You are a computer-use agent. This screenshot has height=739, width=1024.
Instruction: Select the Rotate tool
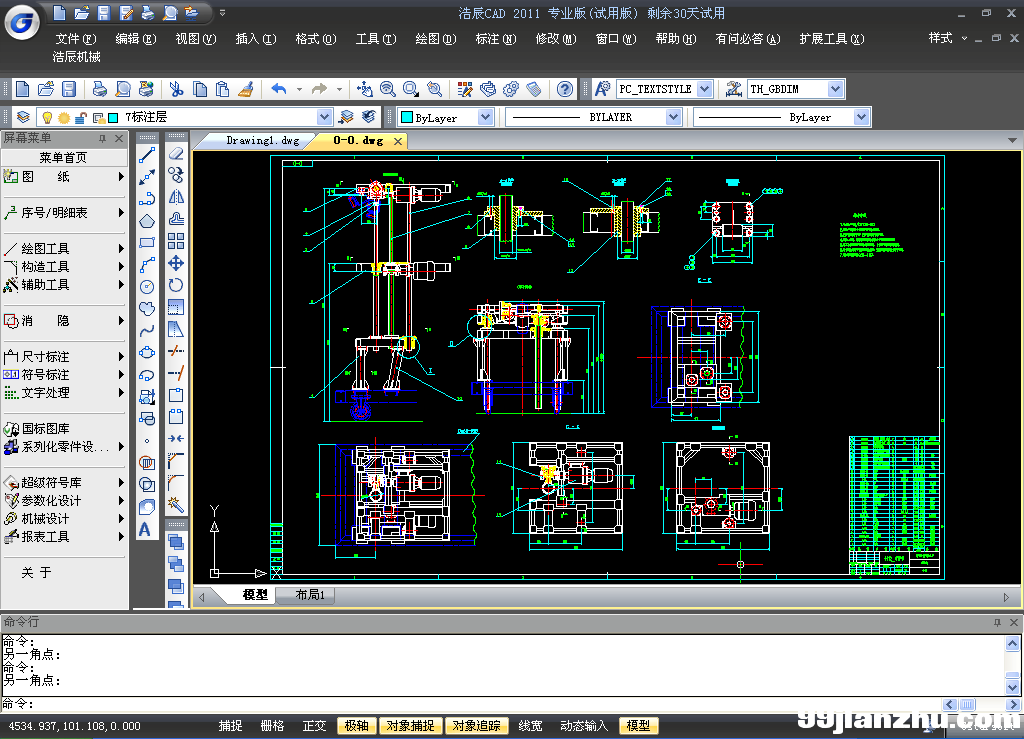(176, 285)
